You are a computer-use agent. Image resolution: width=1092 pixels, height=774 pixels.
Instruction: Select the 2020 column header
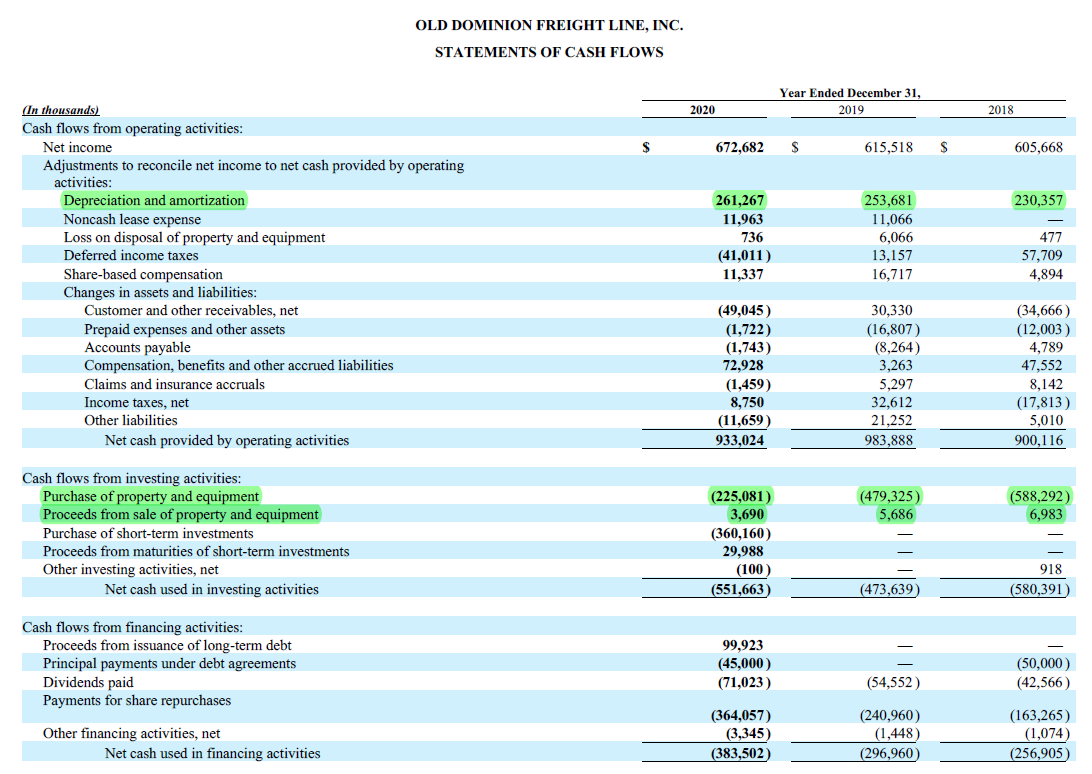click(702, 110)
